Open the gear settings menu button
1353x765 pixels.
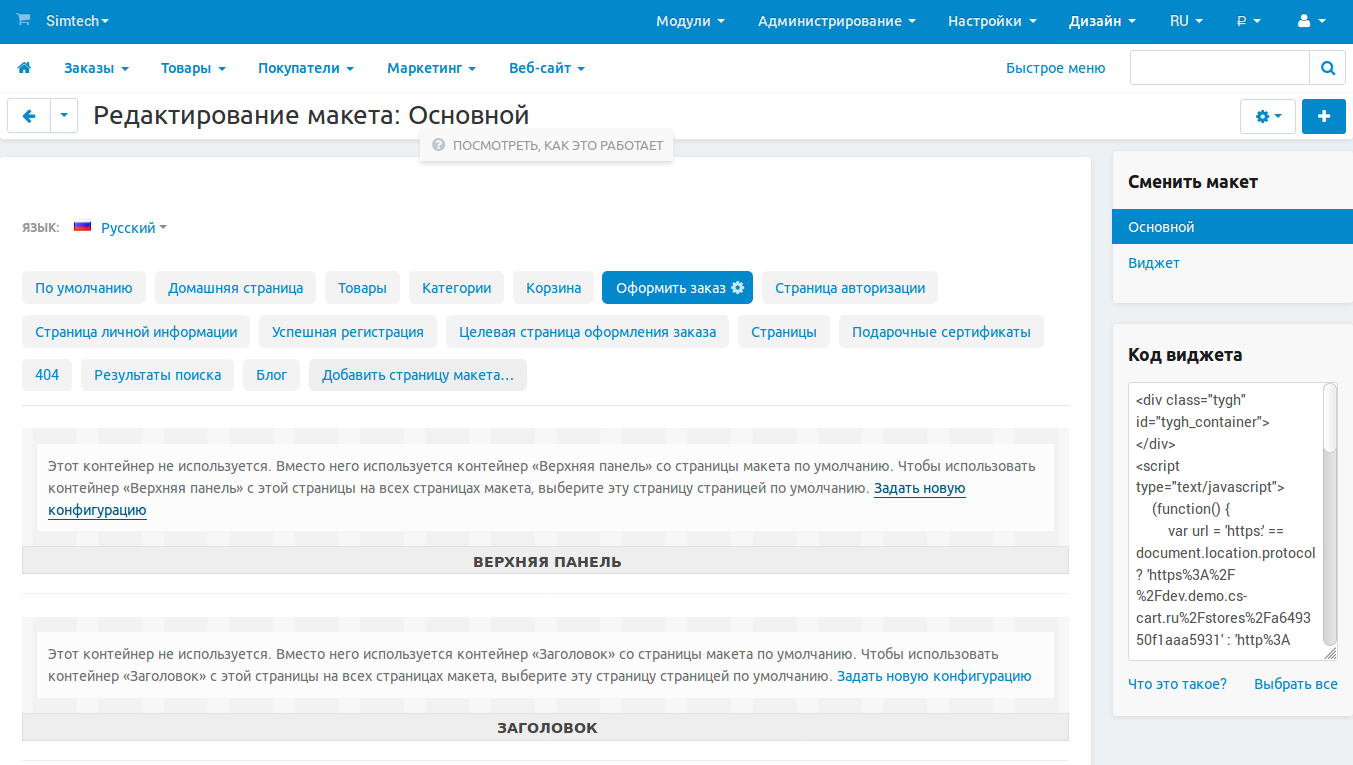click(x=1267, y=116)
